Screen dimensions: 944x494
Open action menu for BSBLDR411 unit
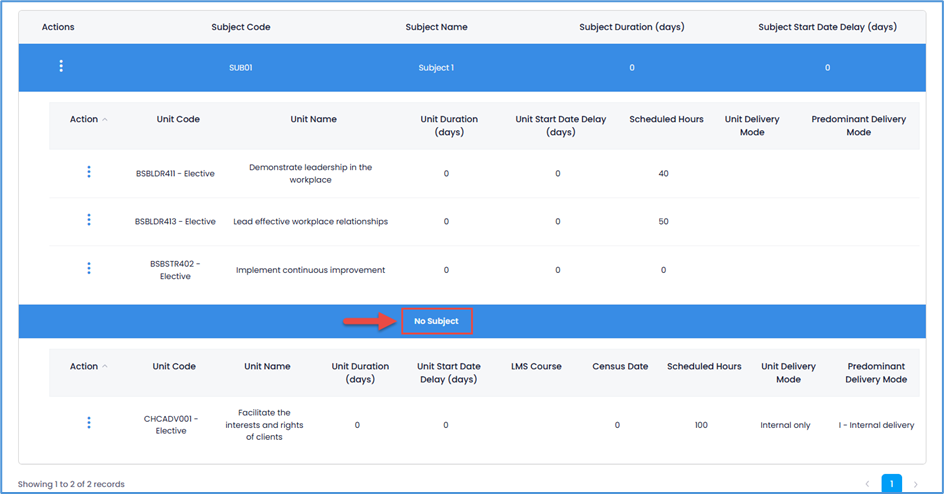click(x=89, y=172)
